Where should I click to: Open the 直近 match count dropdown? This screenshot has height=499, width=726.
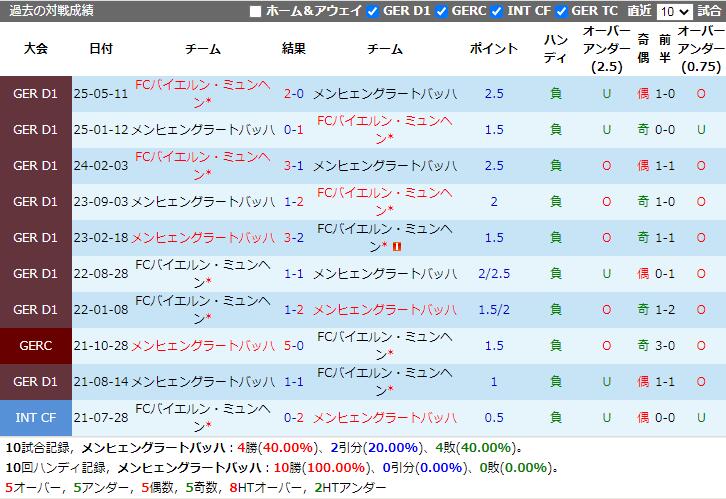pyautogui.click(x=675, y=12)
